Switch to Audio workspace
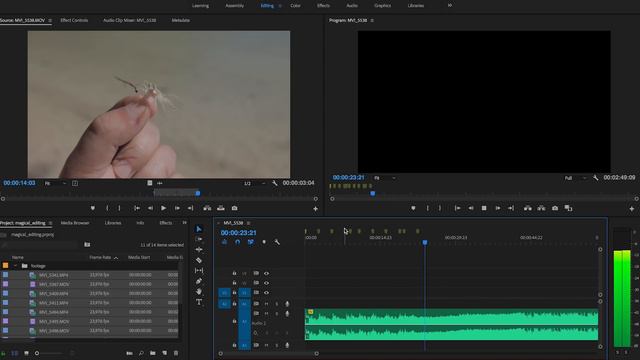The height and width of the screenshot is (360, 640). click(352, 6)
